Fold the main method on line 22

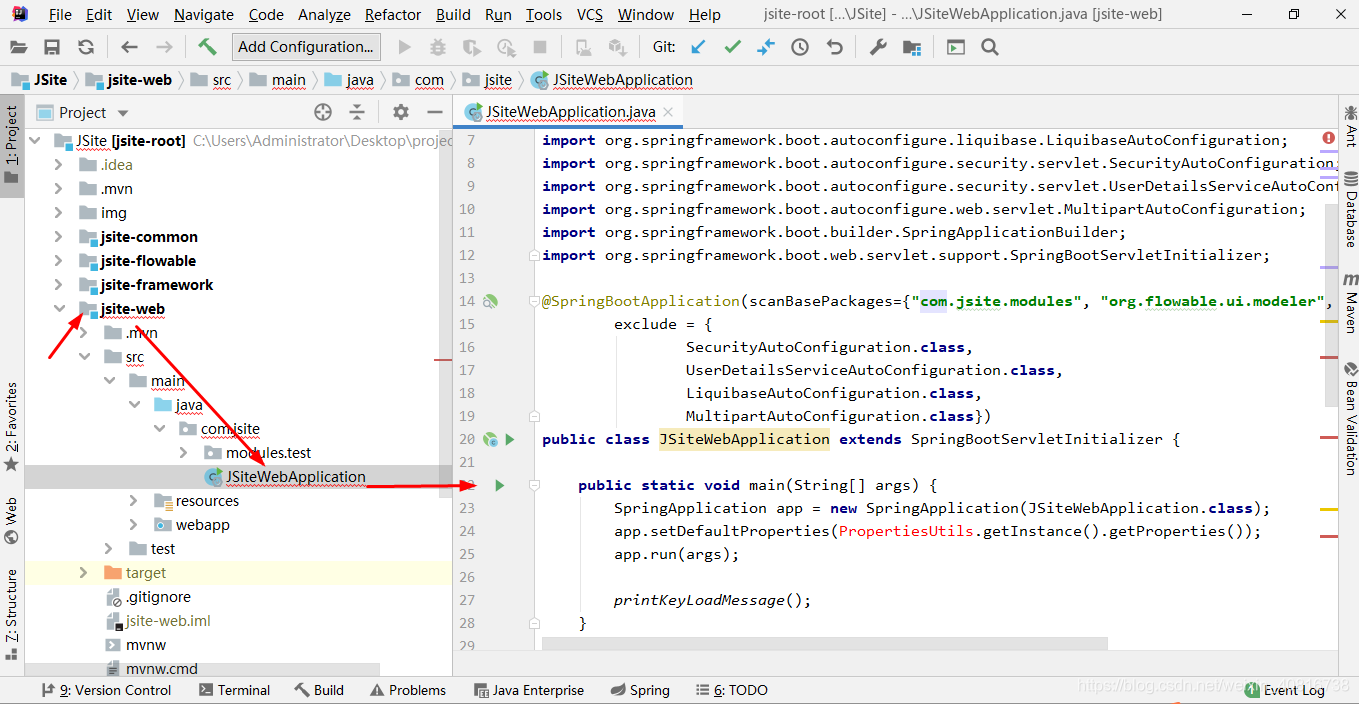pyautogui.click(x=534, y=485)
